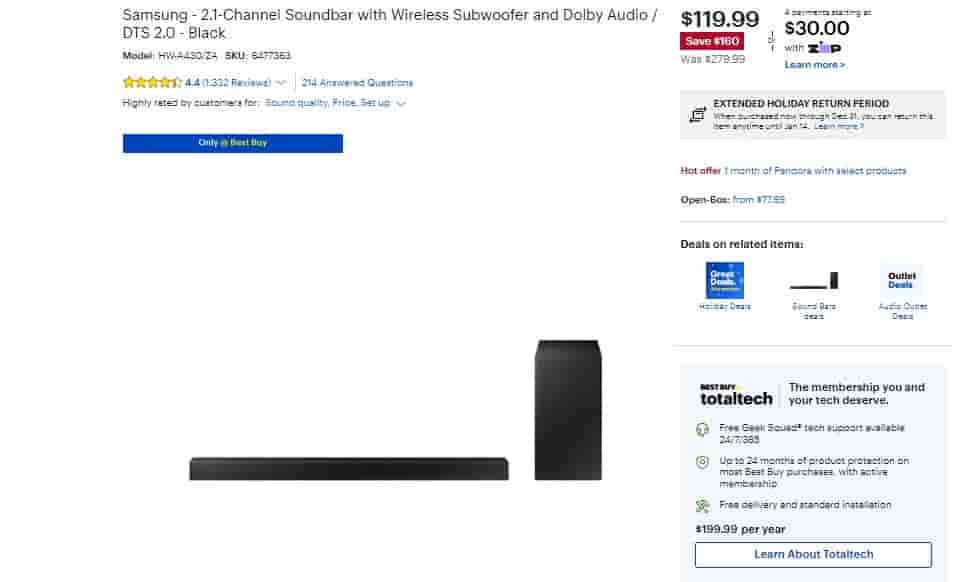The height and width of the screenshot is (582, 956).
Task: Click the product protection shield icon
Action: pyautogui.click(x=703, y=462)
